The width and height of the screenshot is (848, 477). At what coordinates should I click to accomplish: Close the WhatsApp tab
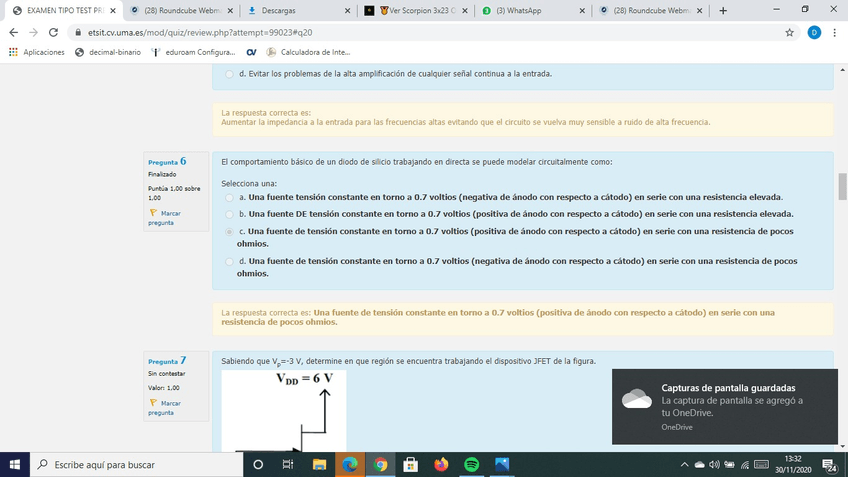[582, 10]
